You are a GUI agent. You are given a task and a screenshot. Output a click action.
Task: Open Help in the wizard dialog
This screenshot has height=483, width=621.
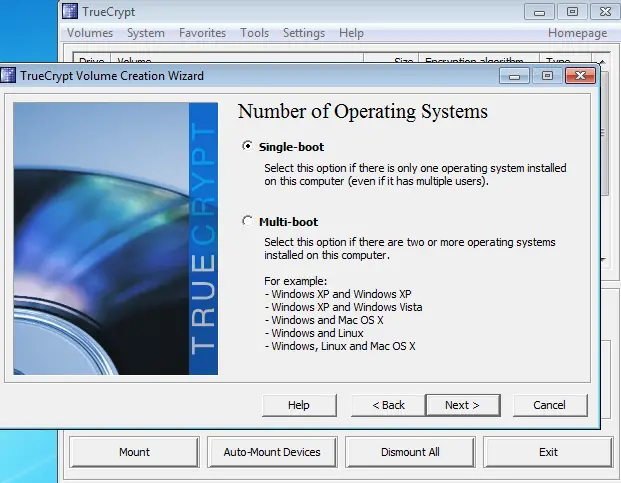pyautogui.click(x=299, y=405)
